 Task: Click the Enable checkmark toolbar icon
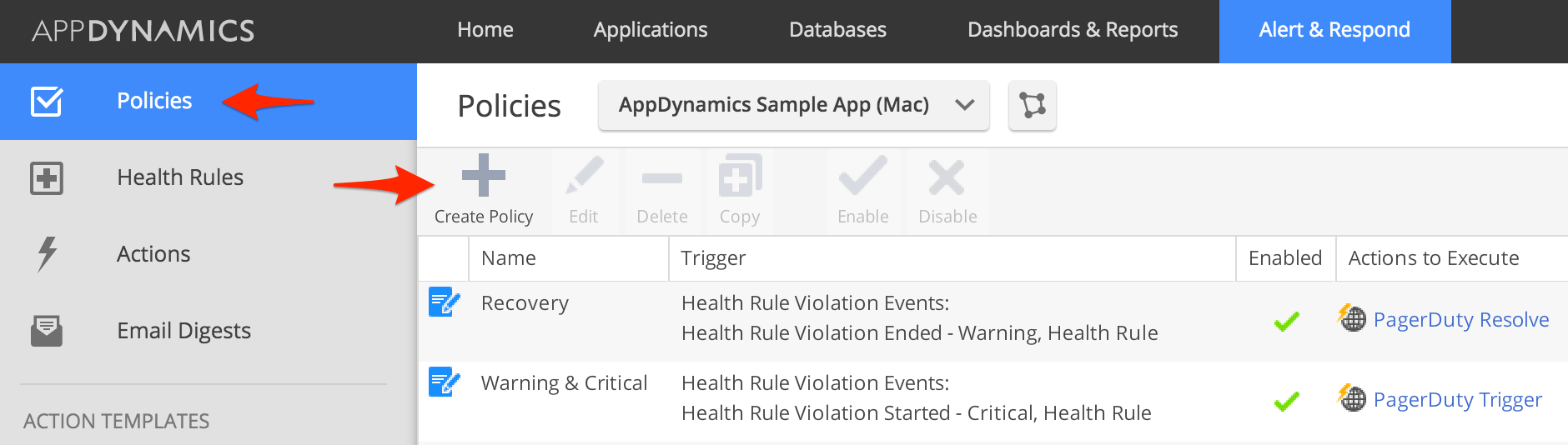point(862,176)
